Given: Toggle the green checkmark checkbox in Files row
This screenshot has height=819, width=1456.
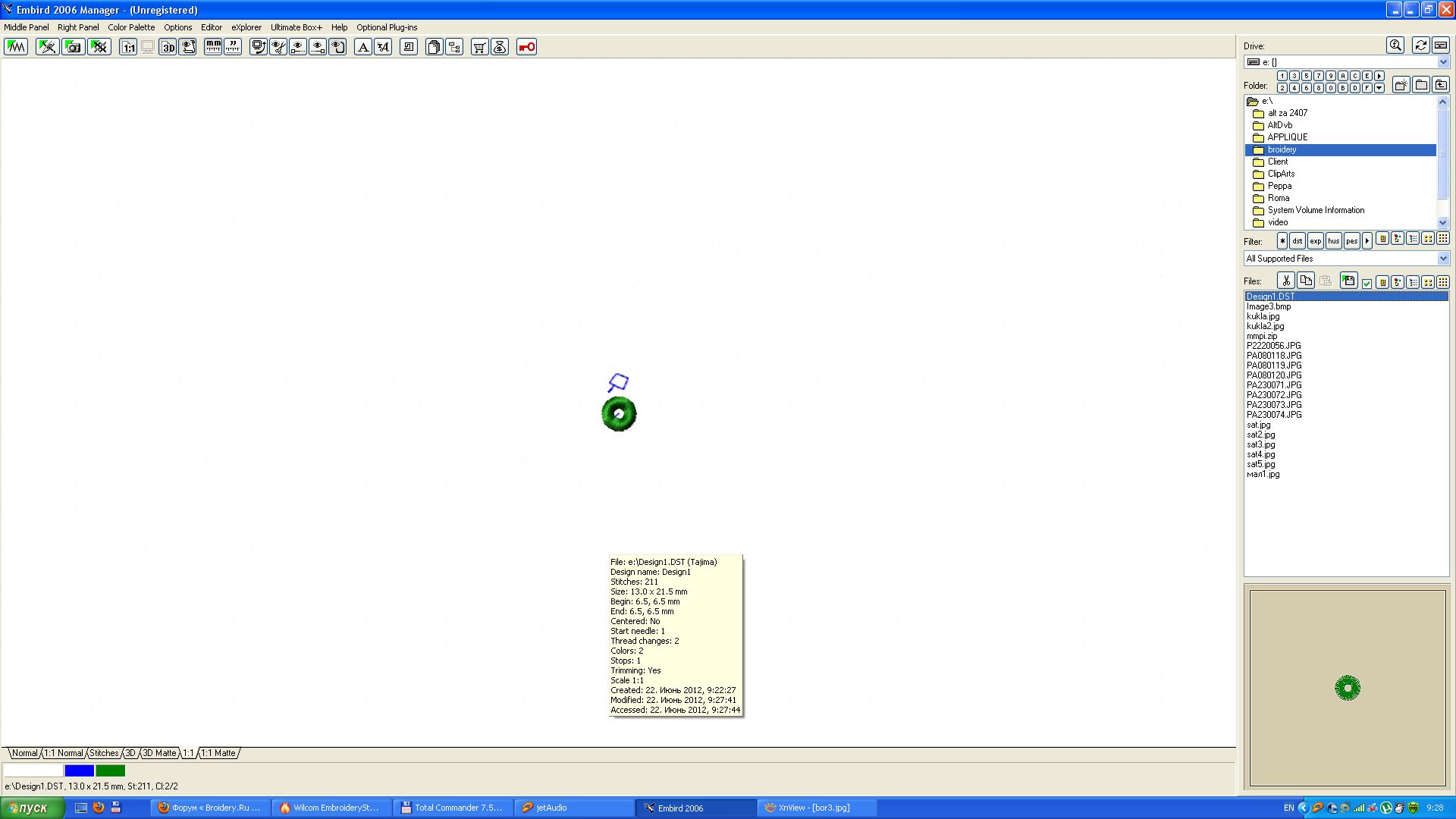Looking at the screenshot, I should coord(1367,283).
